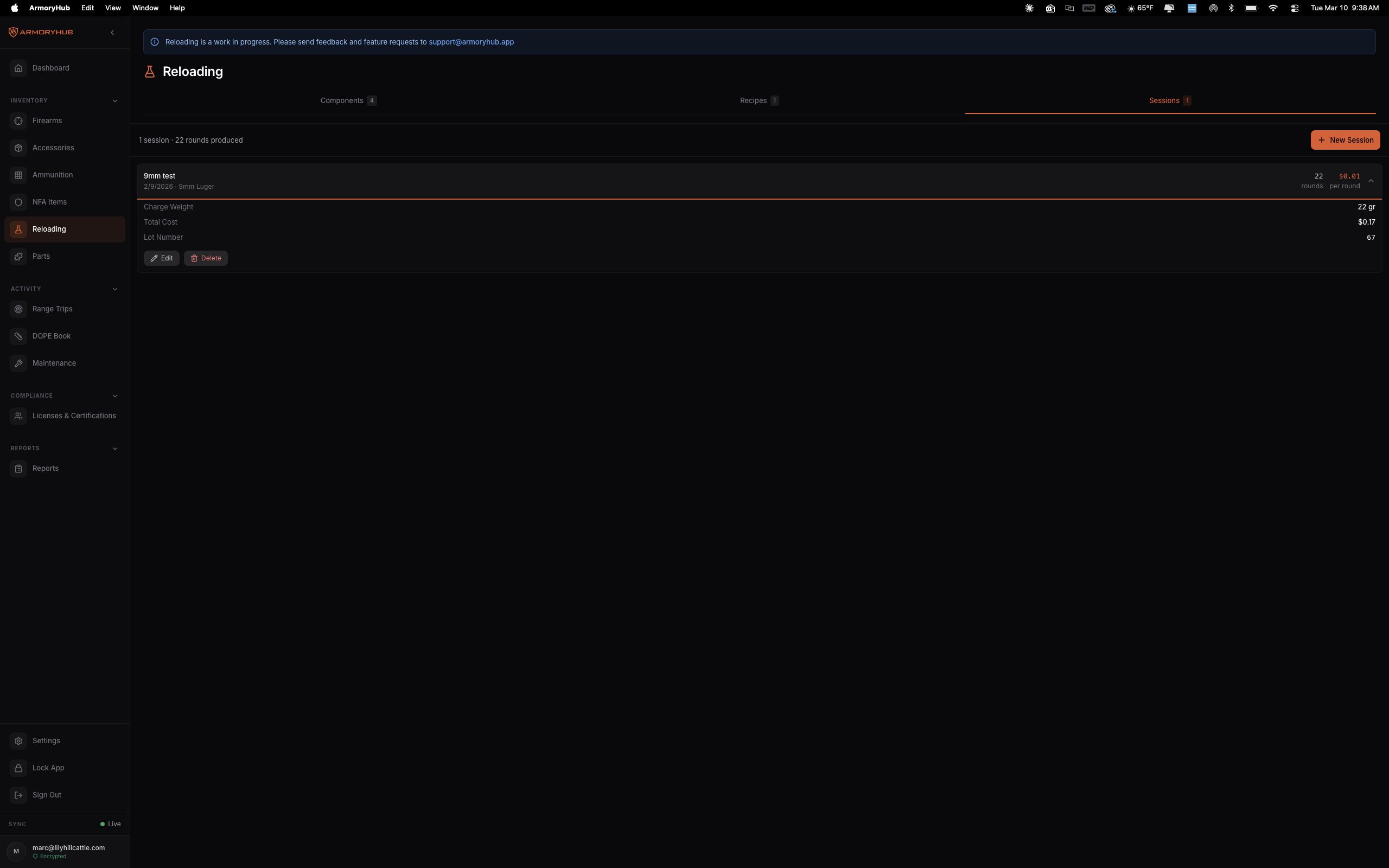Image resolution: width=1389 pixels, height=868 pixels.
Task: Select Firearms in the inventory sidebar
Action: pos(47,120)
